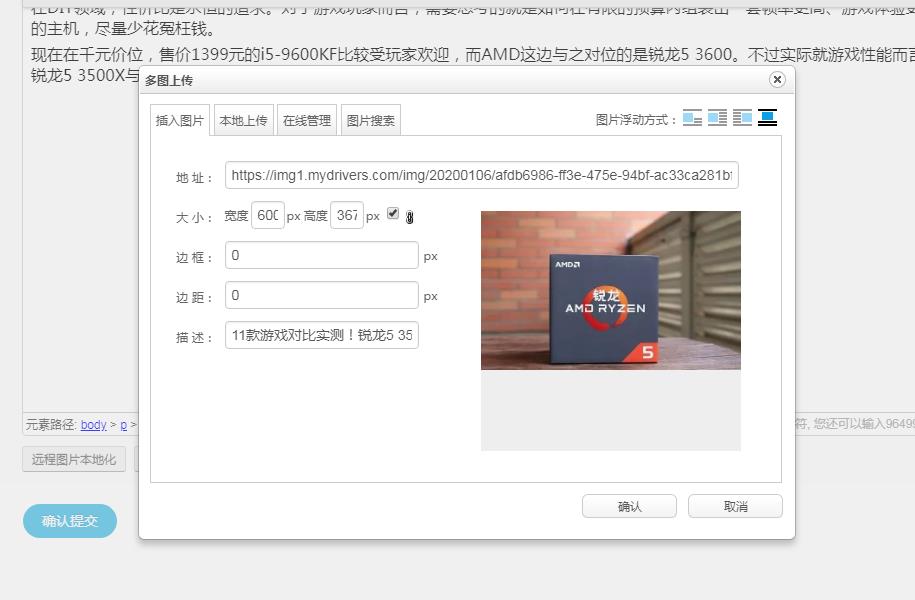Click the 大小 label
This screenshot has height=600, width=915.
click(194, 218)
